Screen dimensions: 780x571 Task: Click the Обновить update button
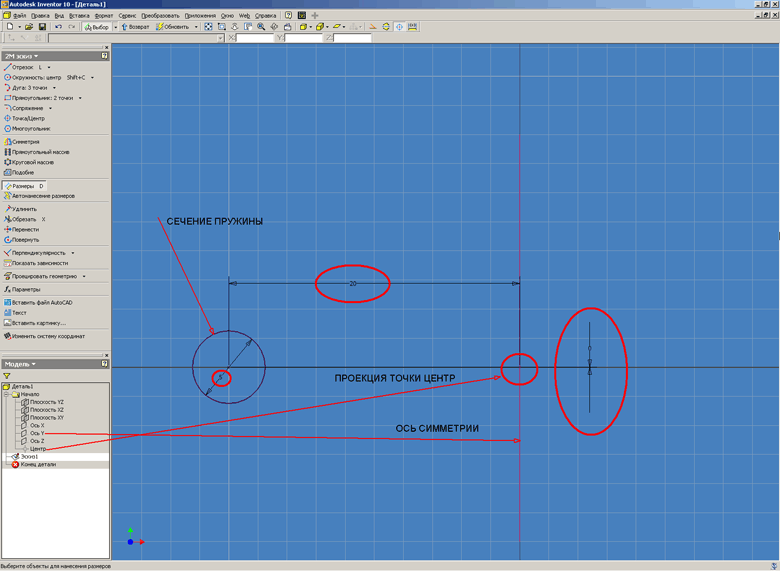point(173,27)
